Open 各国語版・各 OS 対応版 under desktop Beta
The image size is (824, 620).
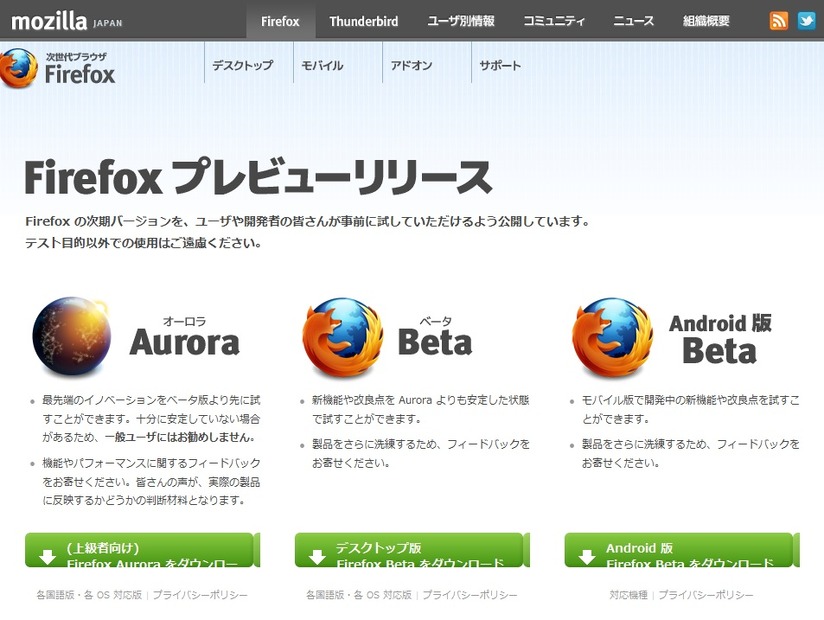click(359, 595)
